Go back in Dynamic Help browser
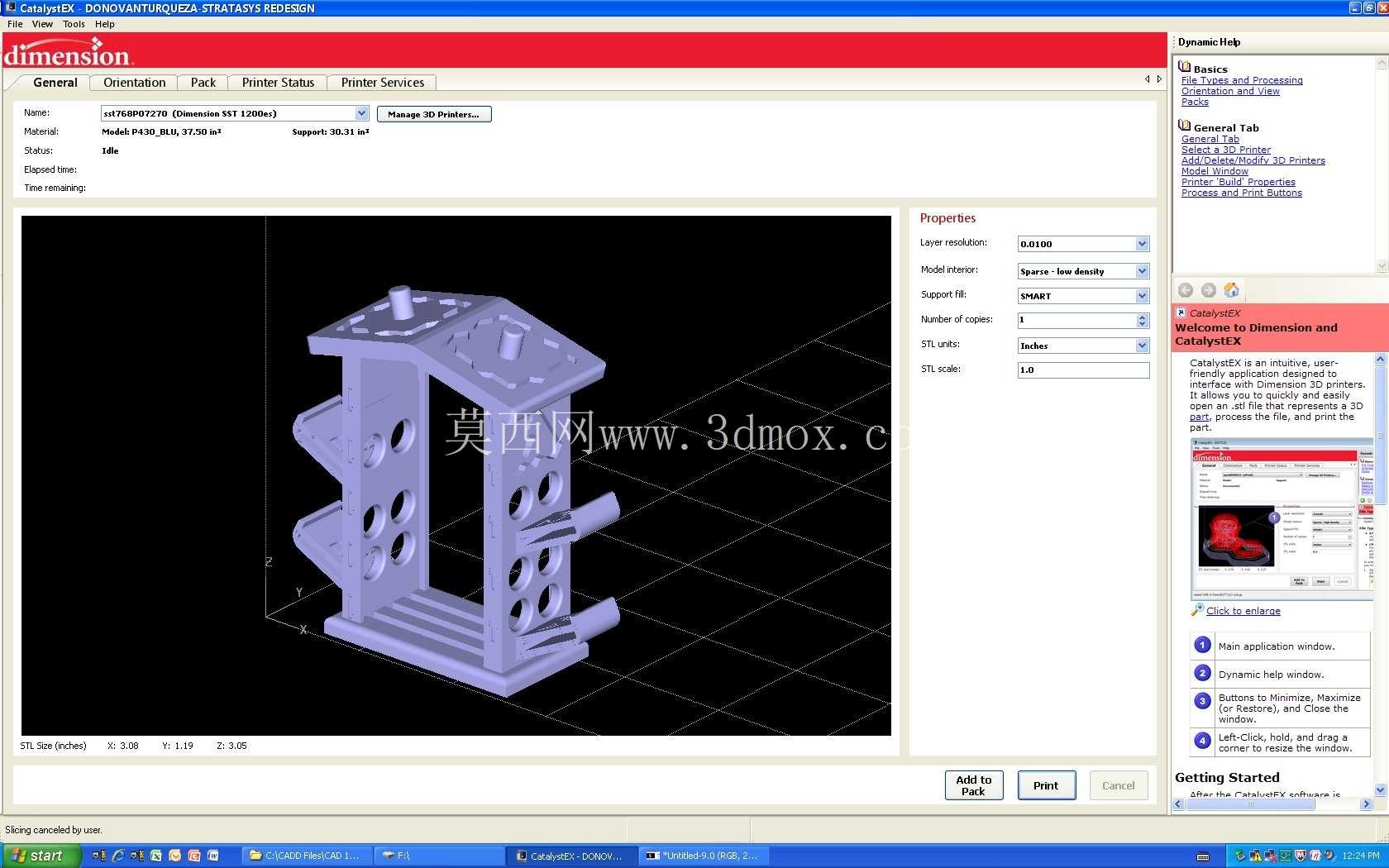This screenshot has width=1389, height=868. 1186,290
